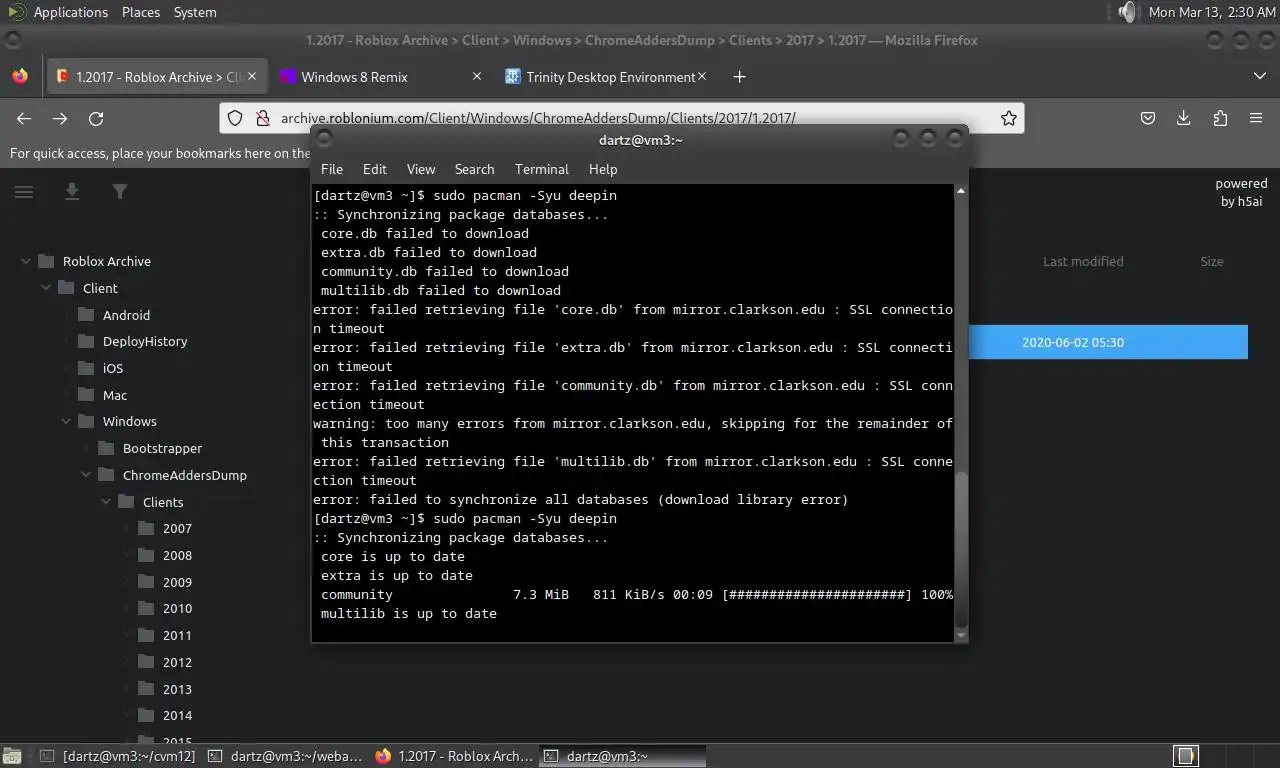1280x768 pixels.
Task: Click the insecure connection lock icon
Action: click(262, 118)
